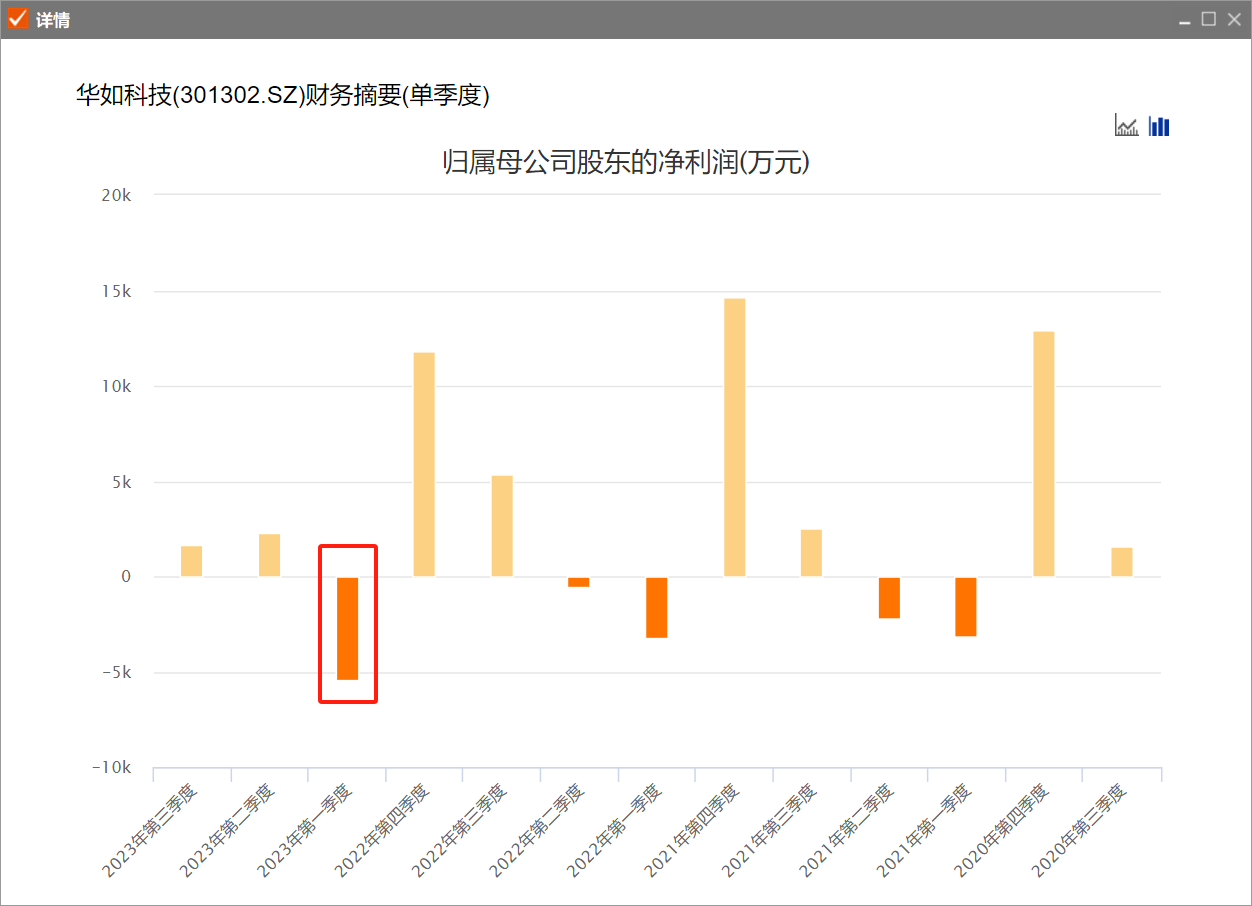The width and height of the screenshot is (1252, 906).
Task: Click the 详情 window title text
Action: [x=53, y=20]
